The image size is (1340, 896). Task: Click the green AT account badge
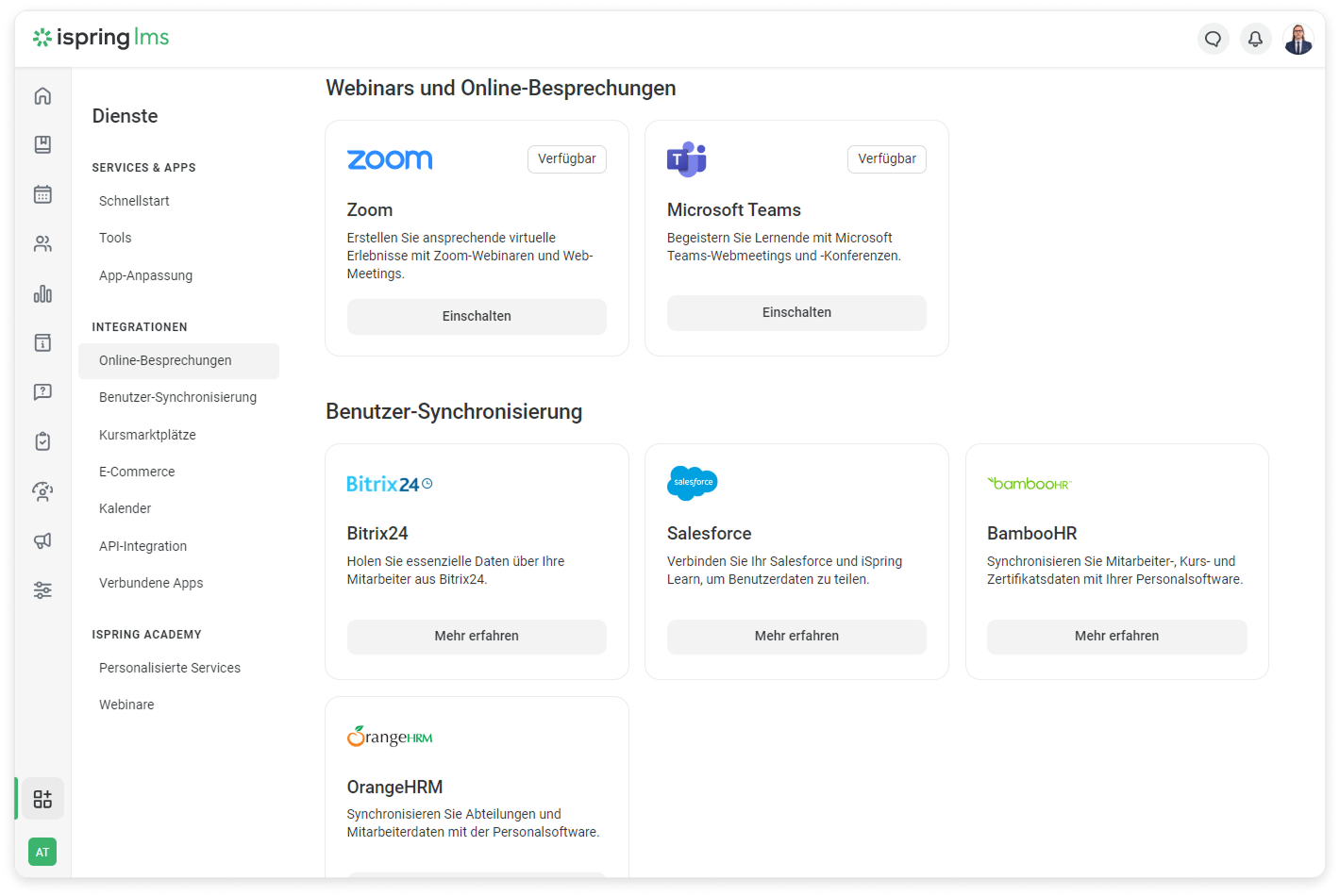(x=42, y=852)
